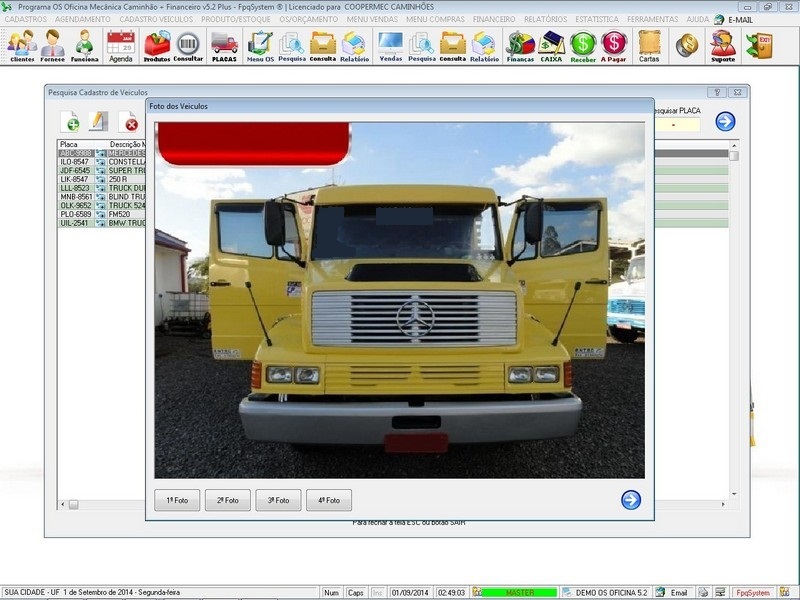This screenshot has height=600, width=800.
Task: Open the Vendas monitor icon
Action: click(x=391, y=46)
